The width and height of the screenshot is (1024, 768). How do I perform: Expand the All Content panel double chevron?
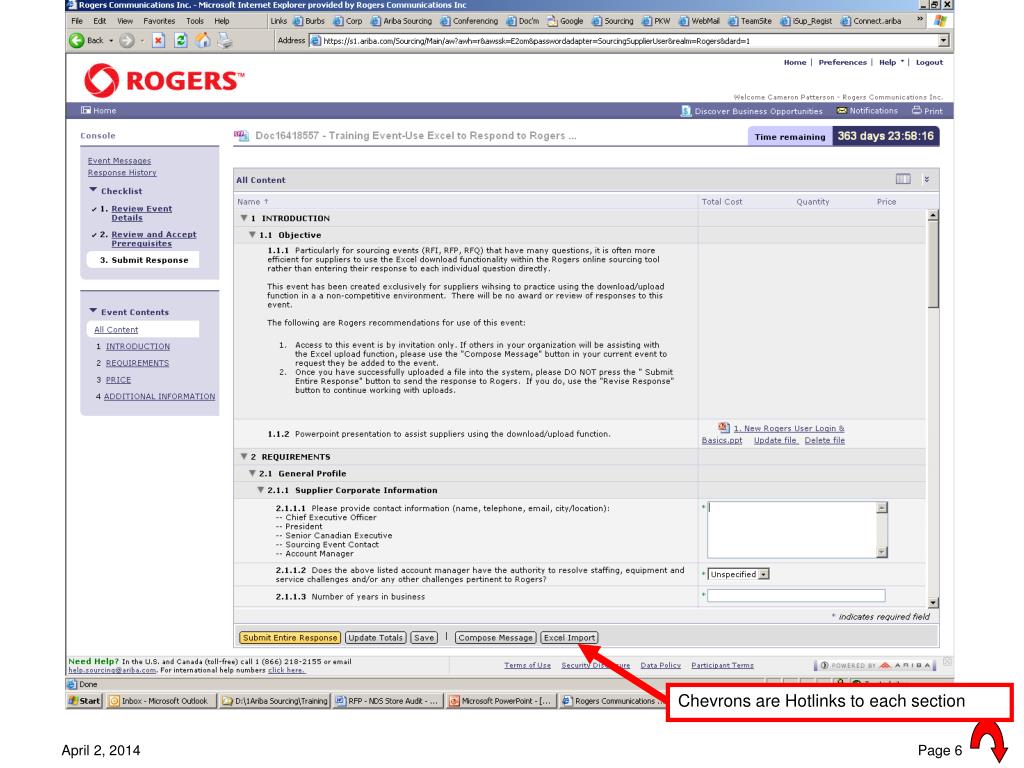click(926, 179)
